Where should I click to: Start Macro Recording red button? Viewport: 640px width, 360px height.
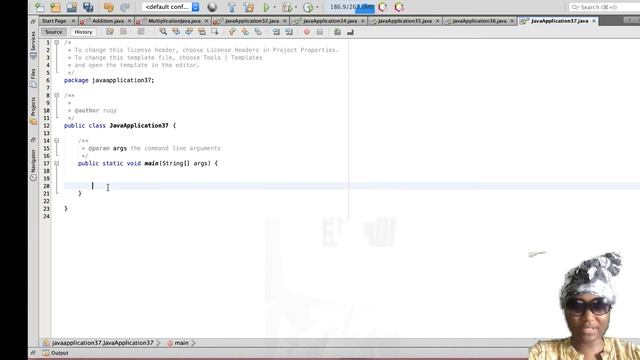click(x=307, y=32)
